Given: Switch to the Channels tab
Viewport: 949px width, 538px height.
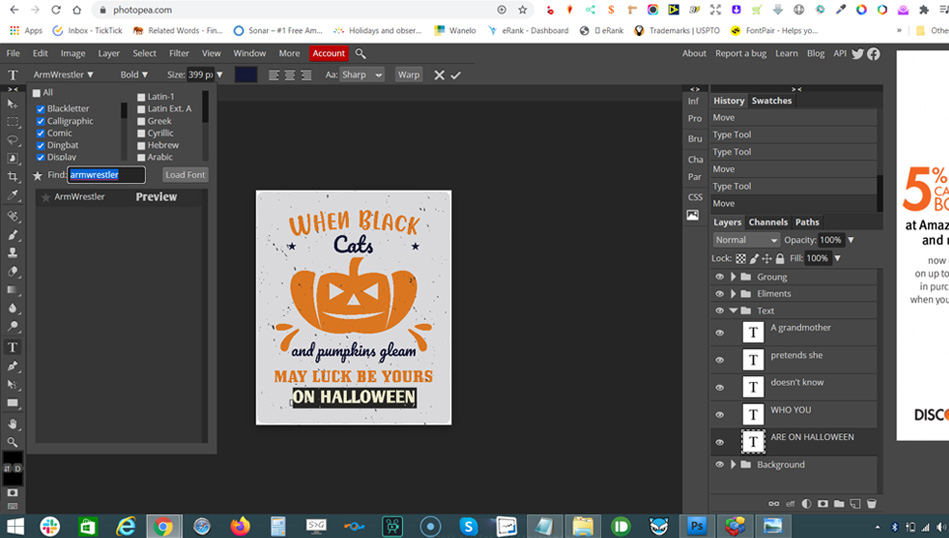Looking at the screenshot, I should tap(768, 222).
